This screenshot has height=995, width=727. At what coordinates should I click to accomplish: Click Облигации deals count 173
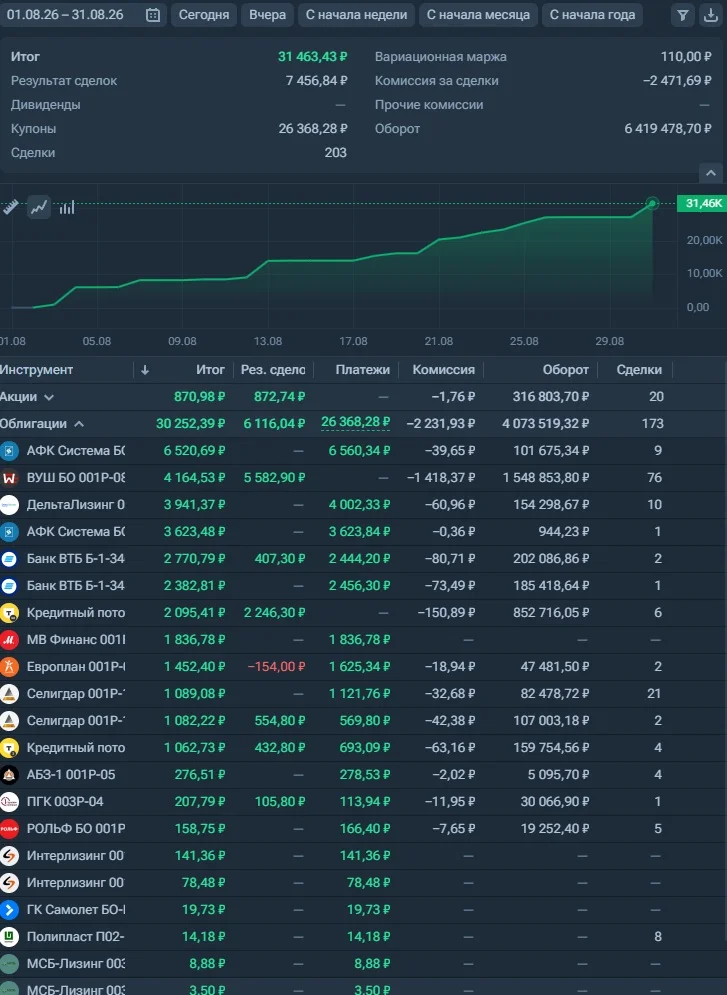(653, 423)
